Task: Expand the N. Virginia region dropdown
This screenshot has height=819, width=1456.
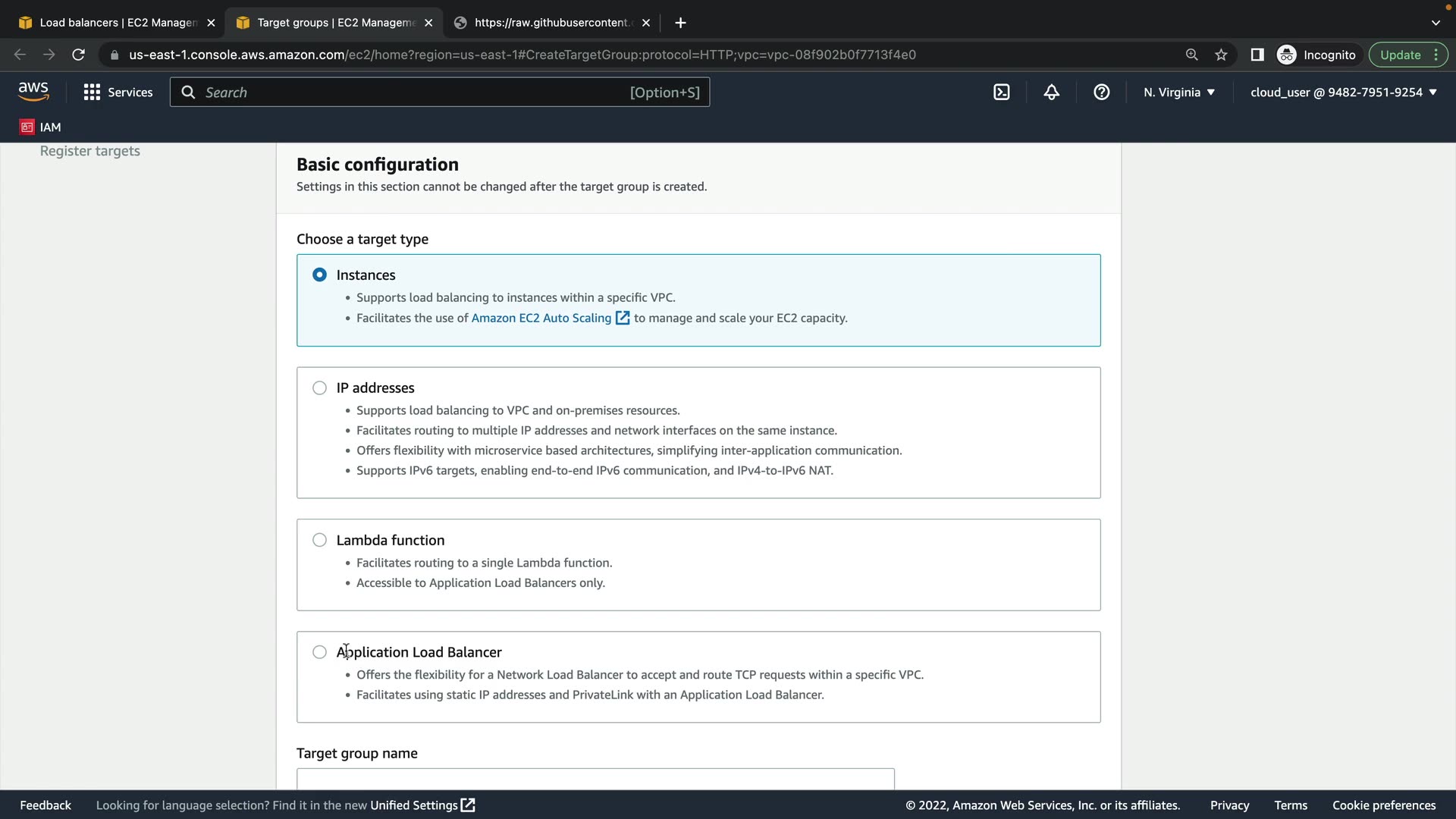Action: (1179, 93)
